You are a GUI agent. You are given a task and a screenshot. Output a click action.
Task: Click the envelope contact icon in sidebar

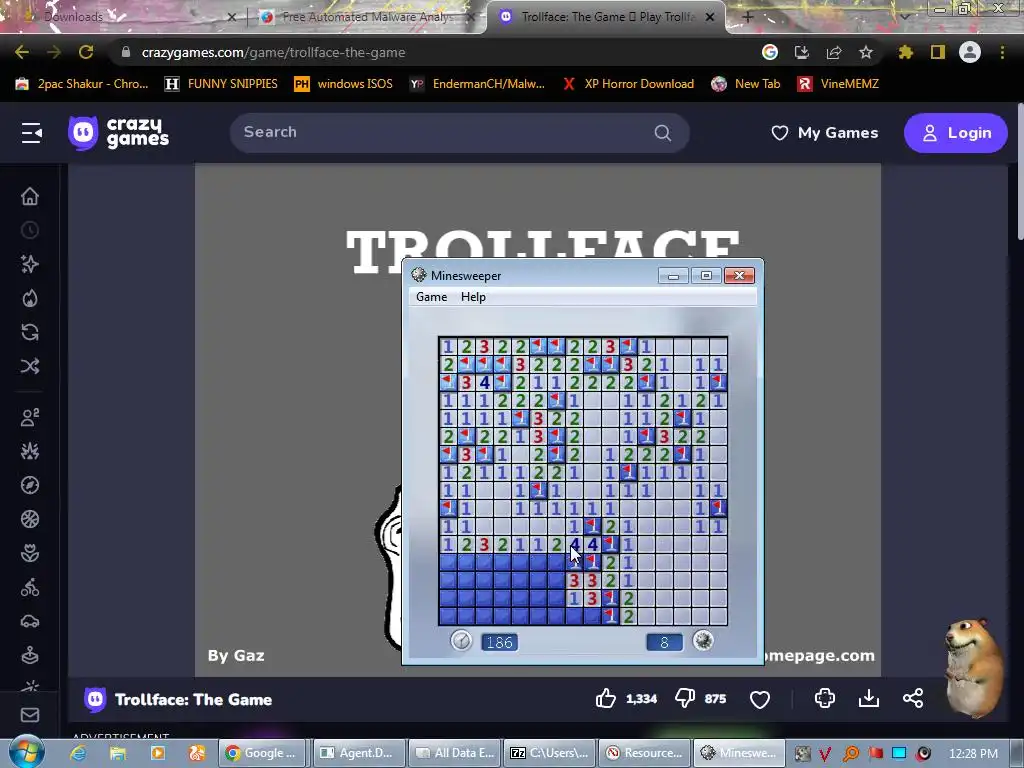(29, 715)
